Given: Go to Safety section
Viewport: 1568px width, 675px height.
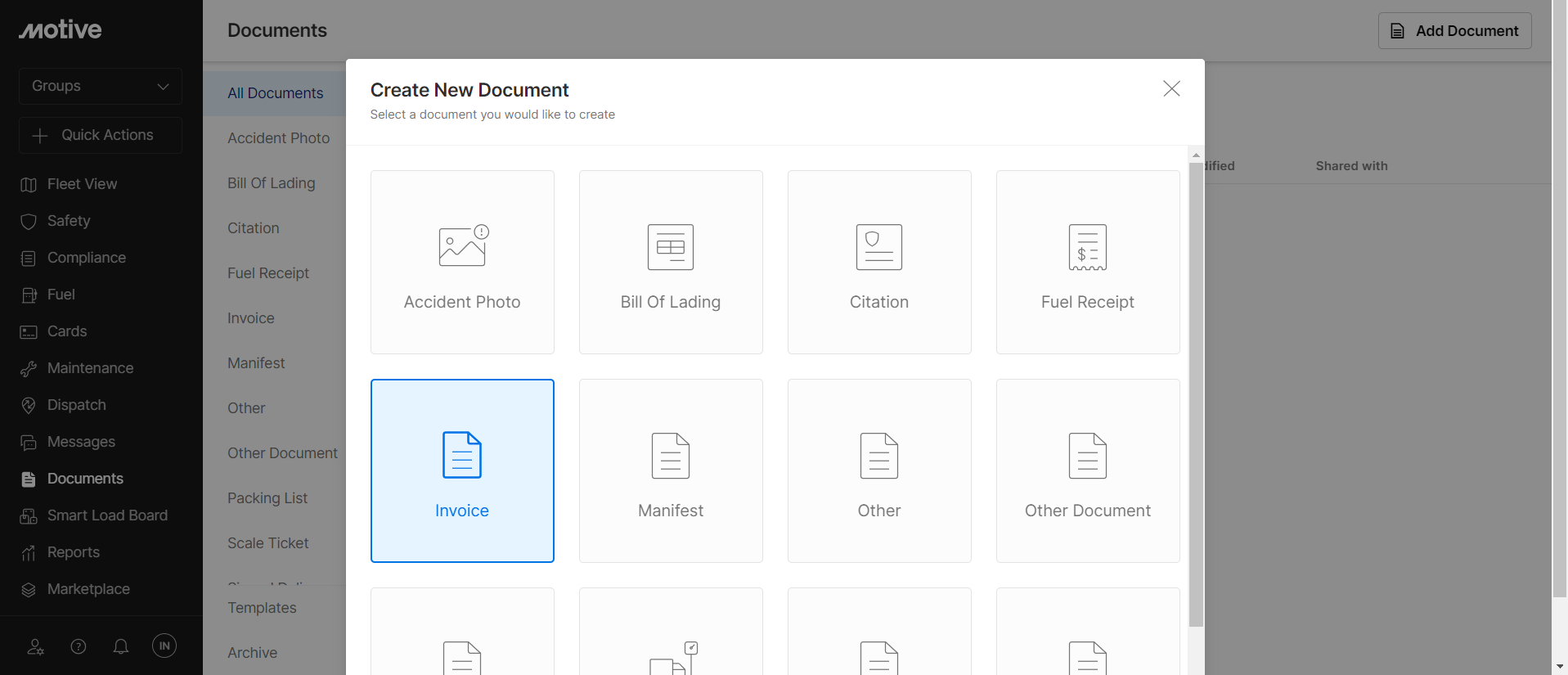Looking at the screenshot, I should tap(69, 221).
